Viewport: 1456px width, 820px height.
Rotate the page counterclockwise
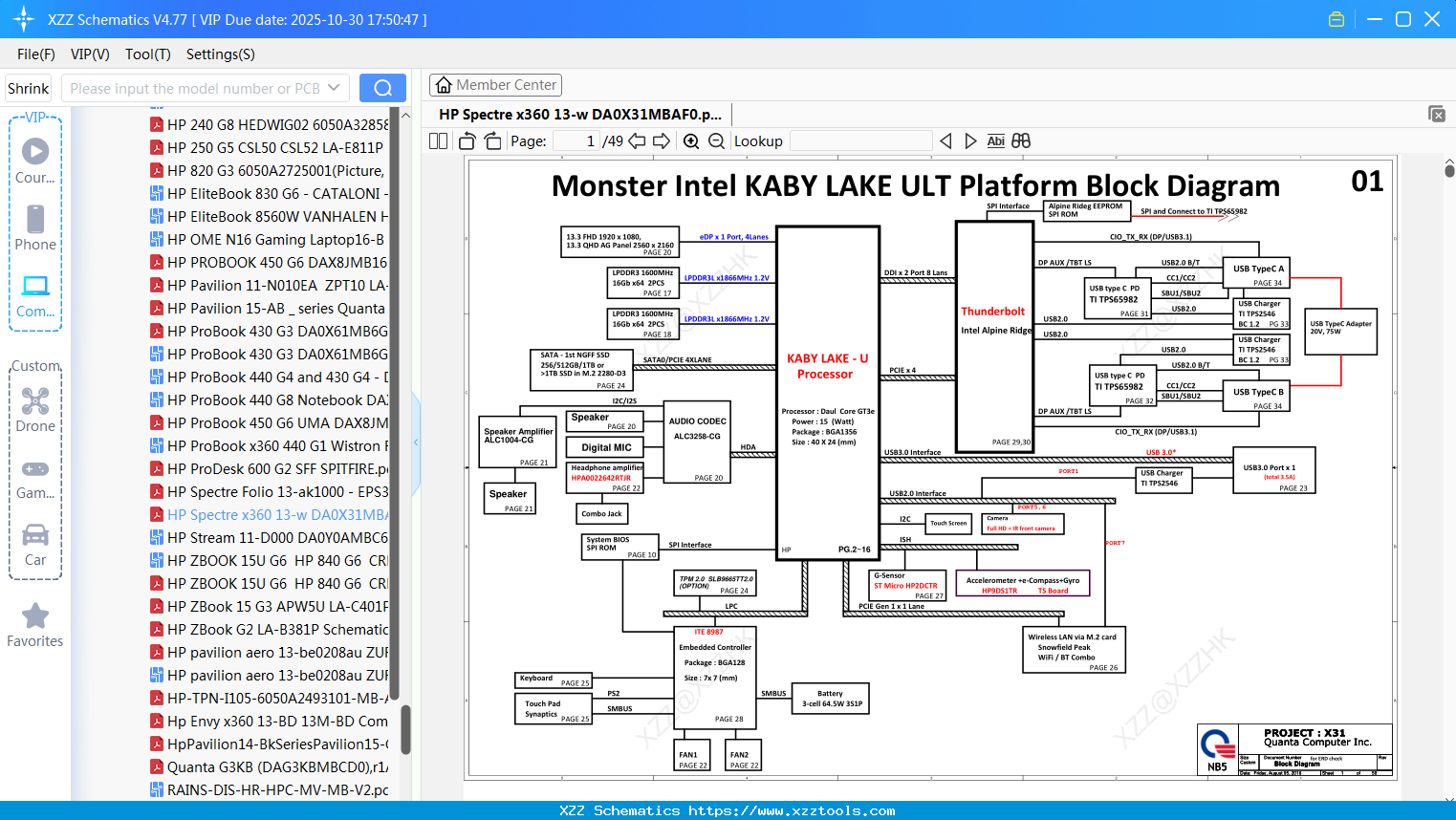coord(467,140)
